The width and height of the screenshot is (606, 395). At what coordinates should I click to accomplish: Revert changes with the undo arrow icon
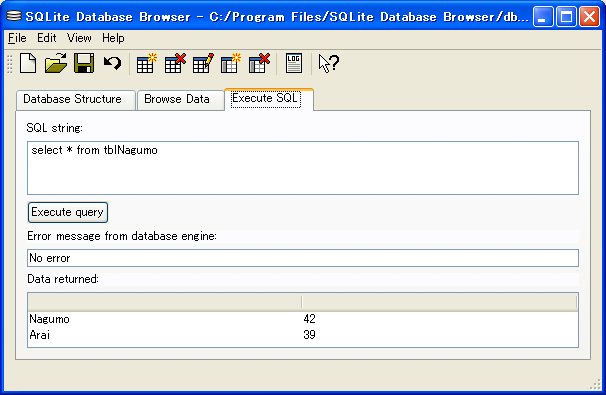click(x=112, y=63)
